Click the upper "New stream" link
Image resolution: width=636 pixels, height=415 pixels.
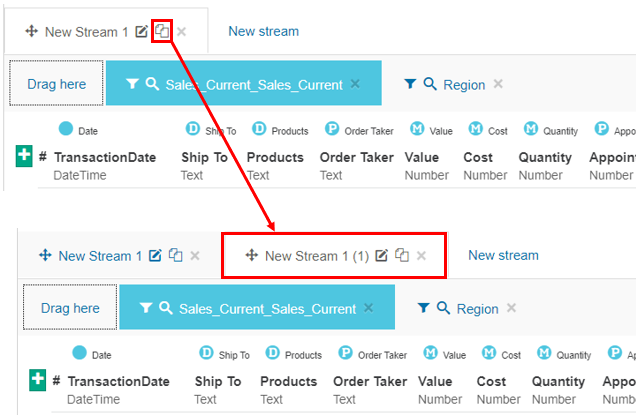coord(263,31)
